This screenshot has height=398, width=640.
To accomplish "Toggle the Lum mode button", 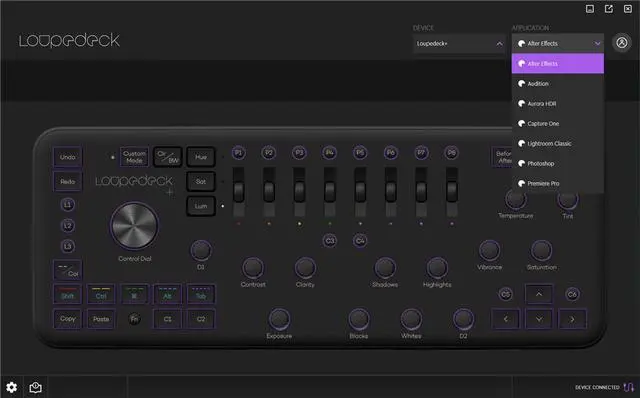I will pyautogui.click(x=201, y=206).
